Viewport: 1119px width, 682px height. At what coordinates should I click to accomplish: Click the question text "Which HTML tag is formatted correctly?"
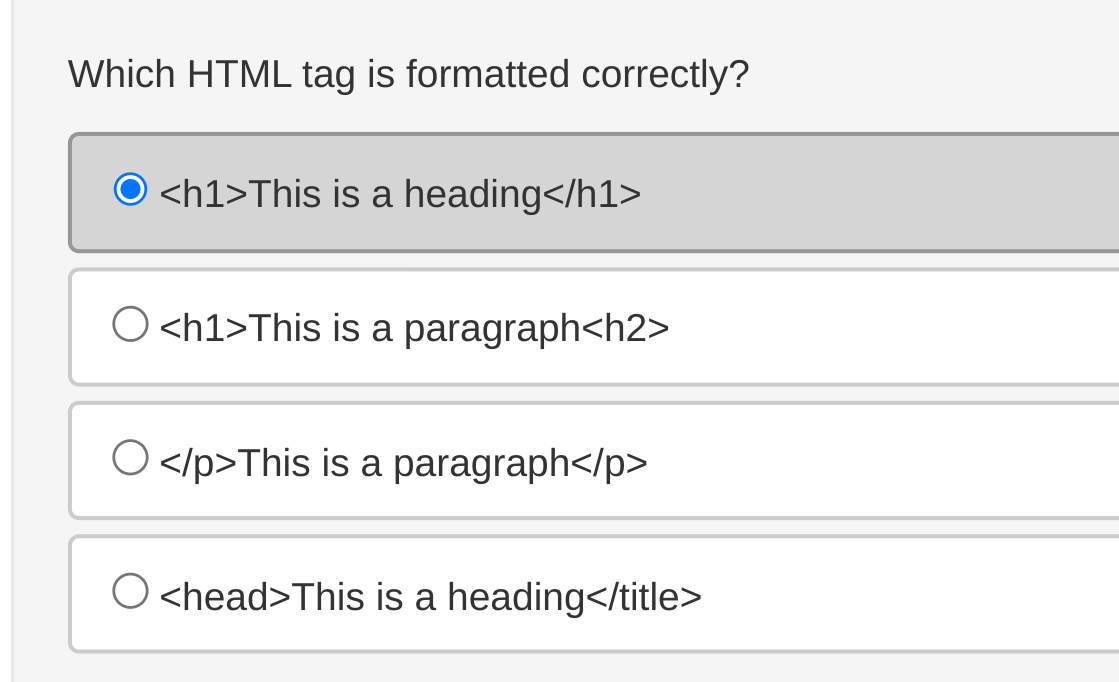click(x=408, y=74)
